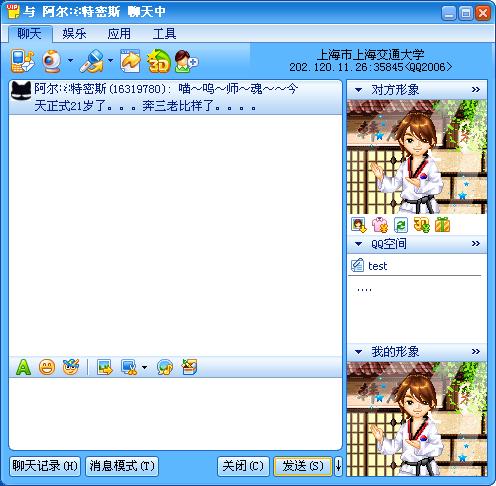This screenshot has height=486, width=496.
Task: Click the black cat contact avatar
Action: point(21,90)
